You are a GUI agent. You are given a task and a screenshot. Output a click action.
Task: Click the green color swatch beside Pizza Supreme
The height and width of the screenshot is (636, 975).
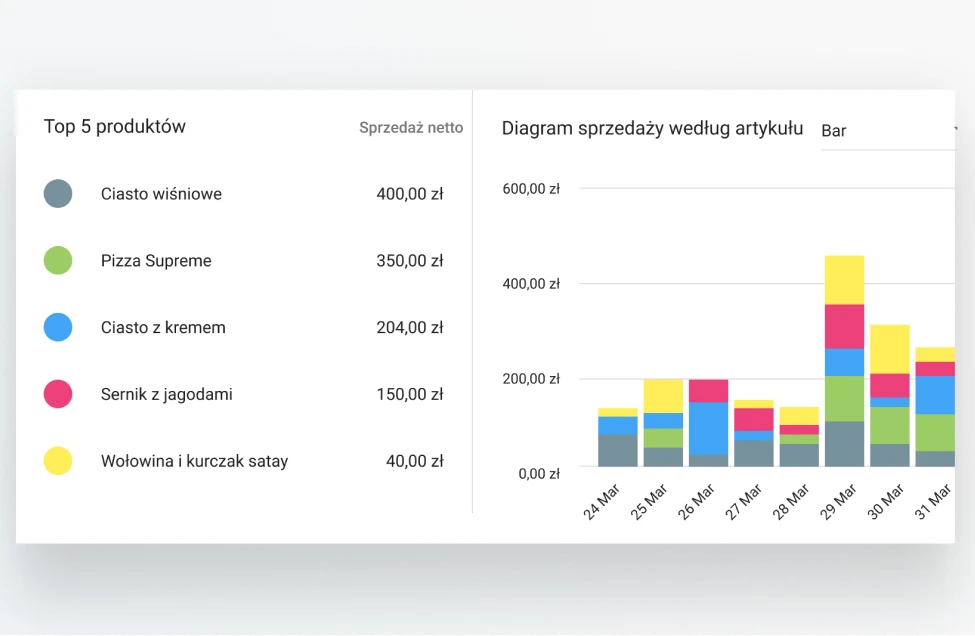click(x=58, y=260)
